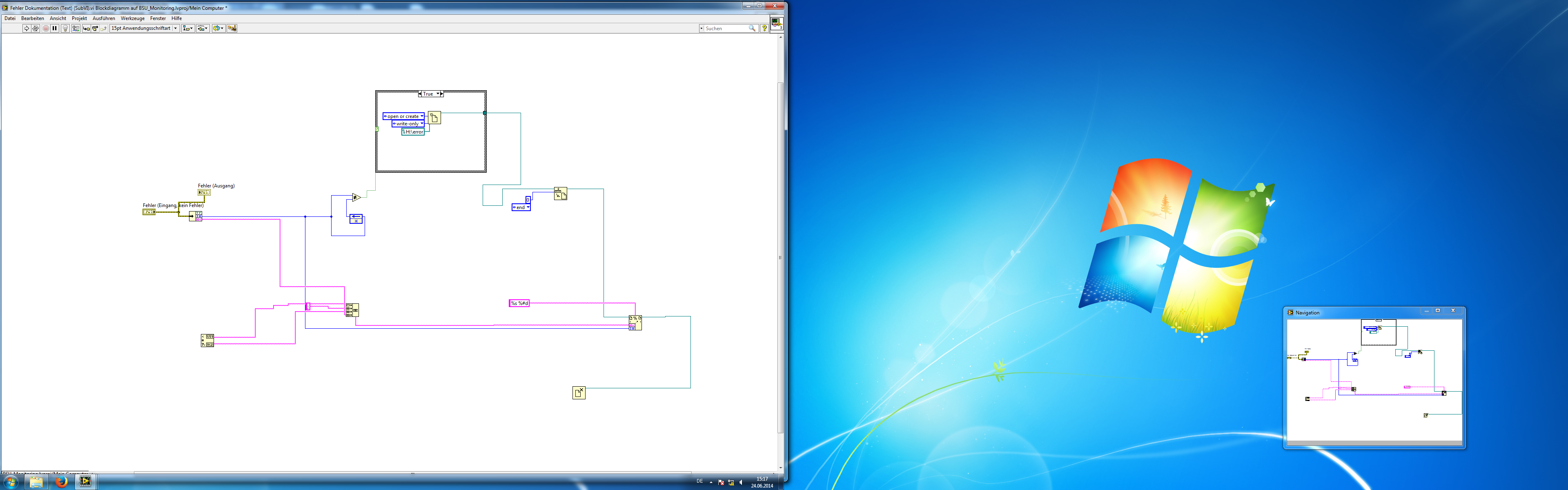Image resolution: width=1568 pixels, height=490 pixels.
Task: Open Firefox from the taskbar
Action: click(61, 481)
